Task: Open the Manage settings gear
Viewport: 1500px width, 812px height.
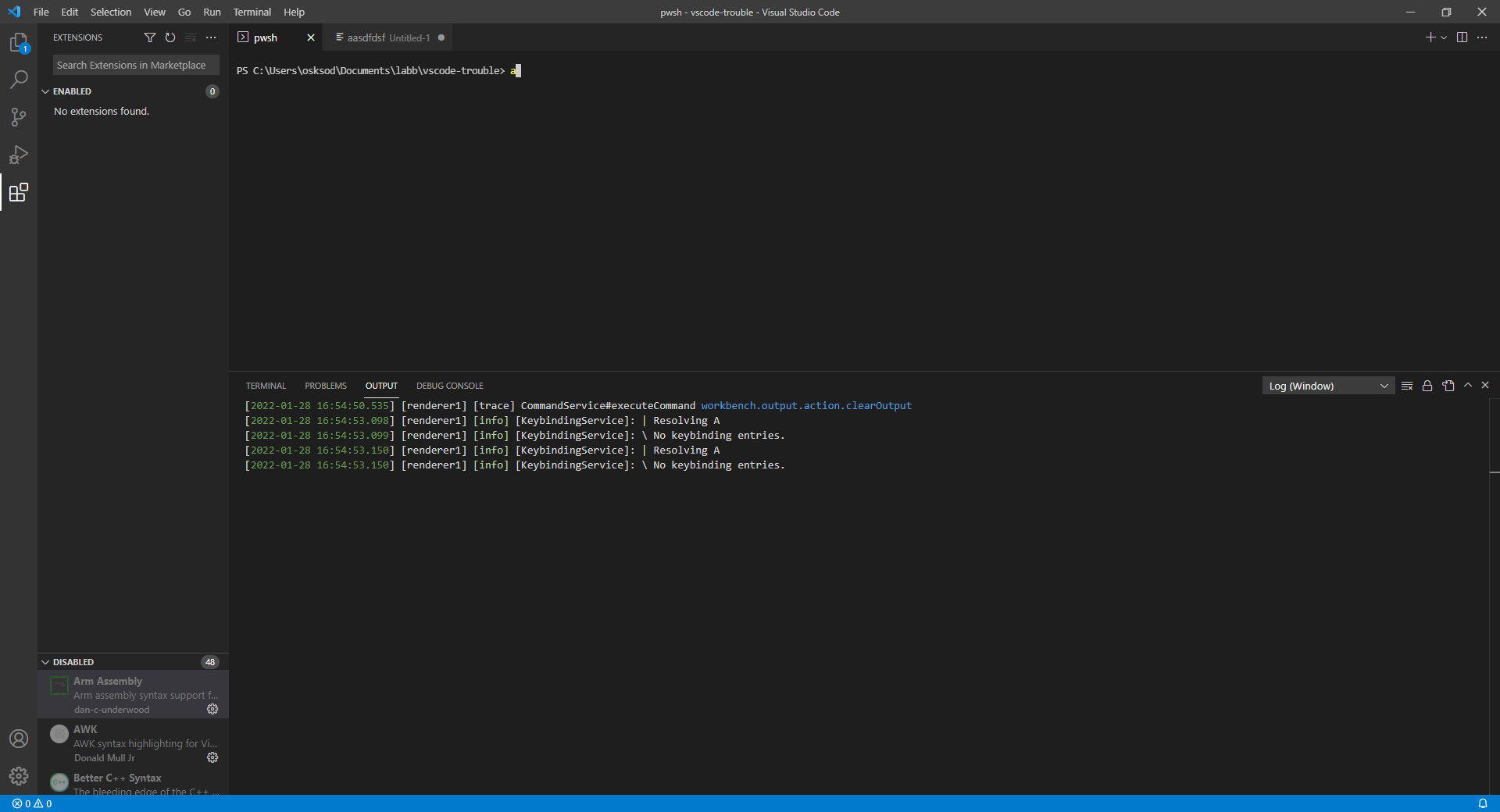Action: 19,777
